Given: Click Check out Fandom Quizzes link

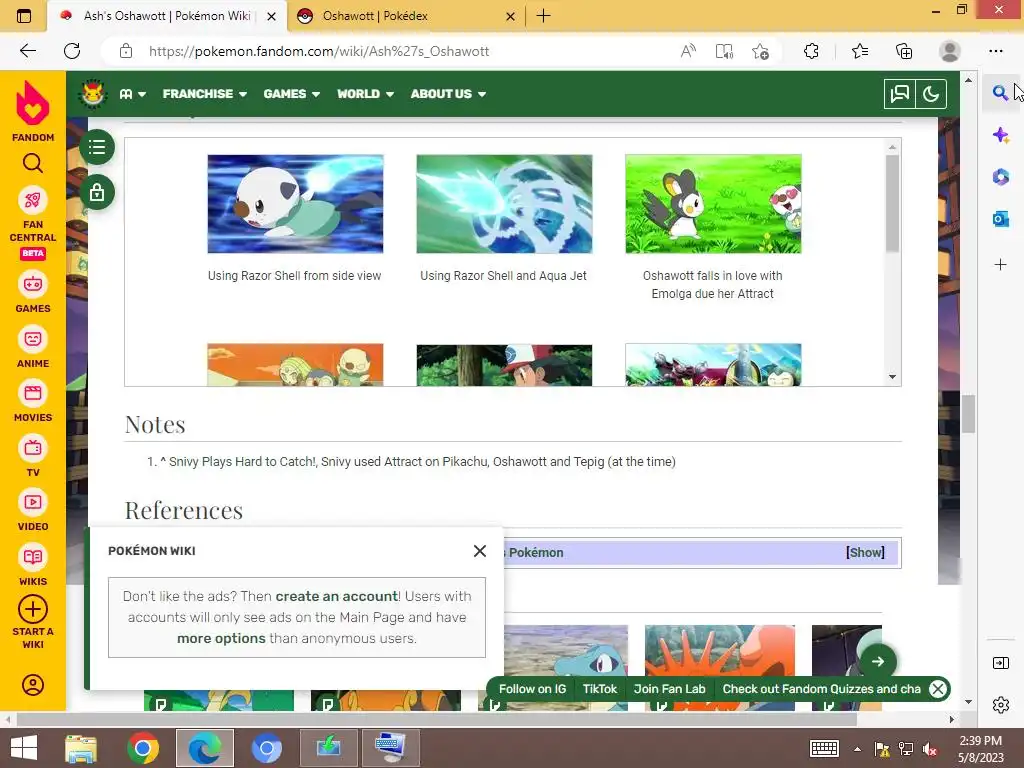Looking at the screenshot, I should (822, 689).
